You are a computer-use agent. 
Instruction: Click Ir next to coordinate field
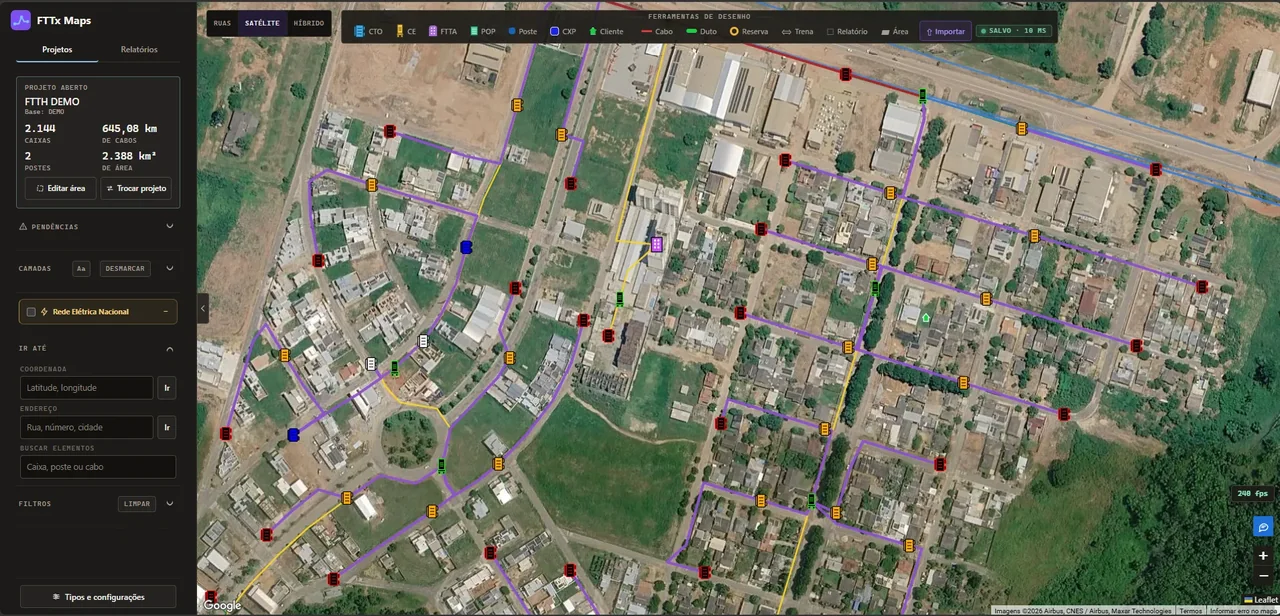(167, 388)
